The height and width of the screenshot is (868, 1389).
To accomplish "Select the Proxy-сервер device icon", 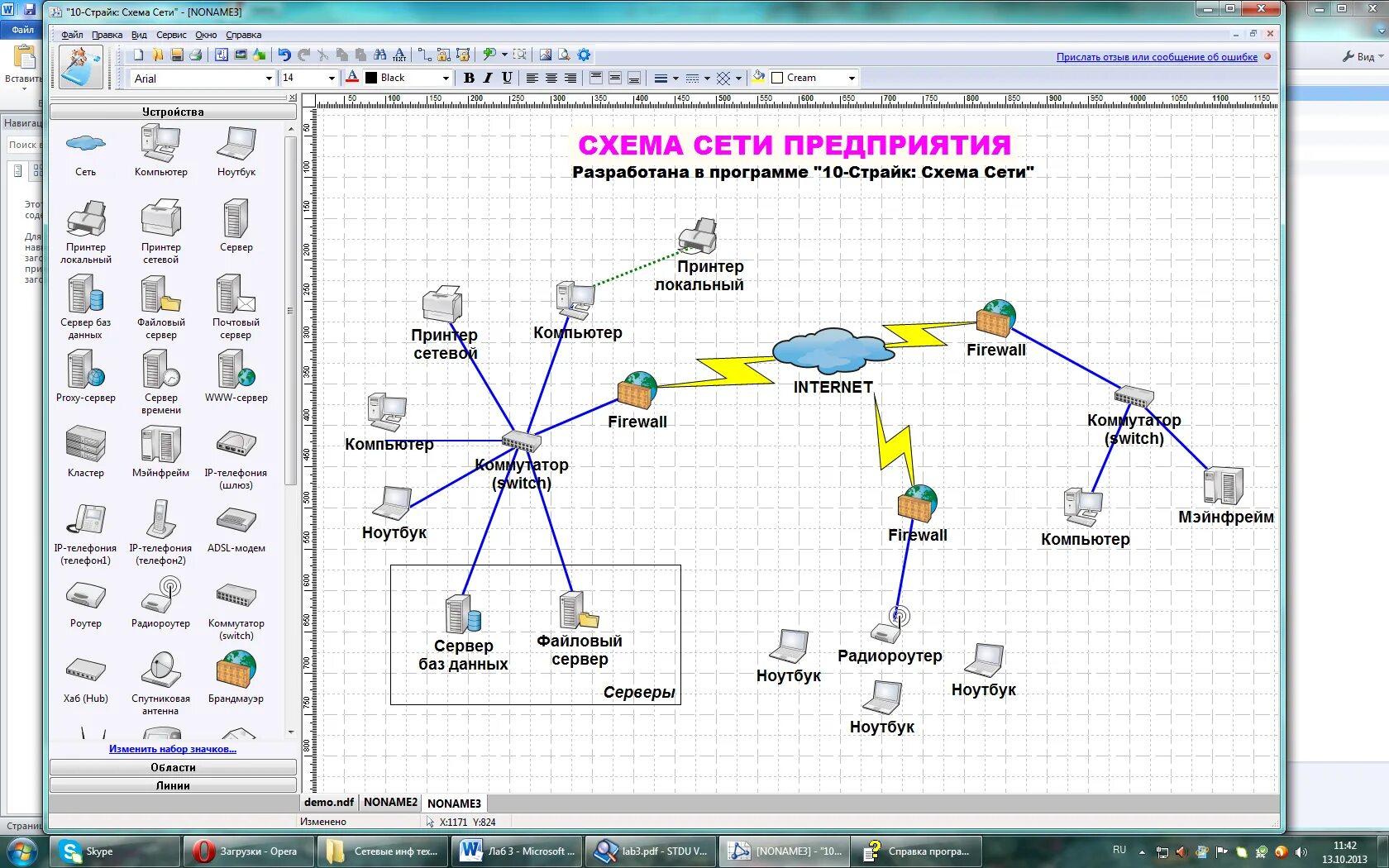I will pyautogui.click(x=86, y=370).
